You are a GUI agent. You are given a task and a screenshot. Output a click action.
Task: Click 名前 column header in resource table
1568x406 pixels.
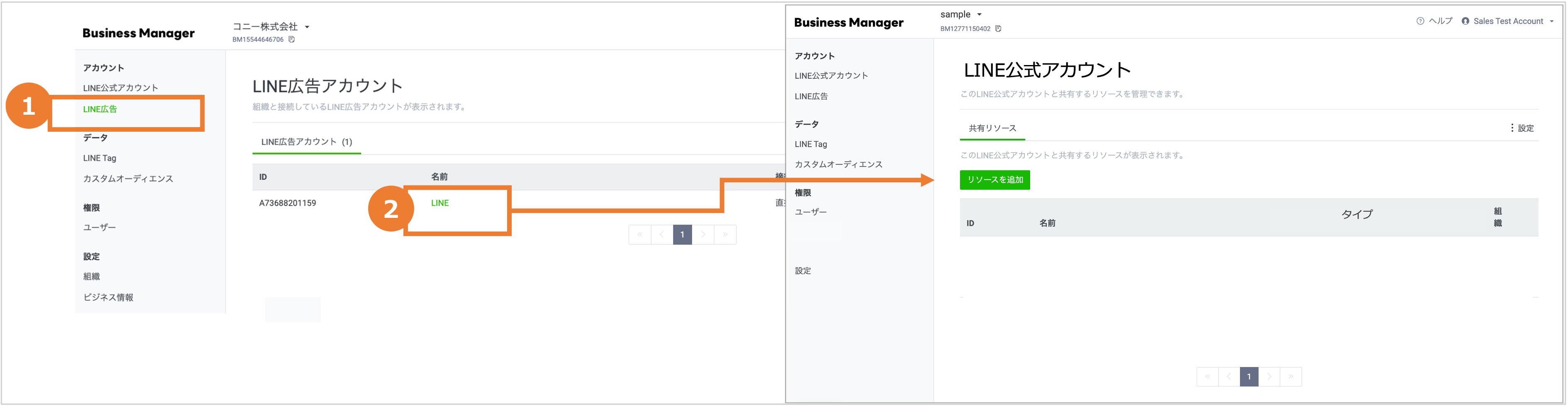[1047, 223]
